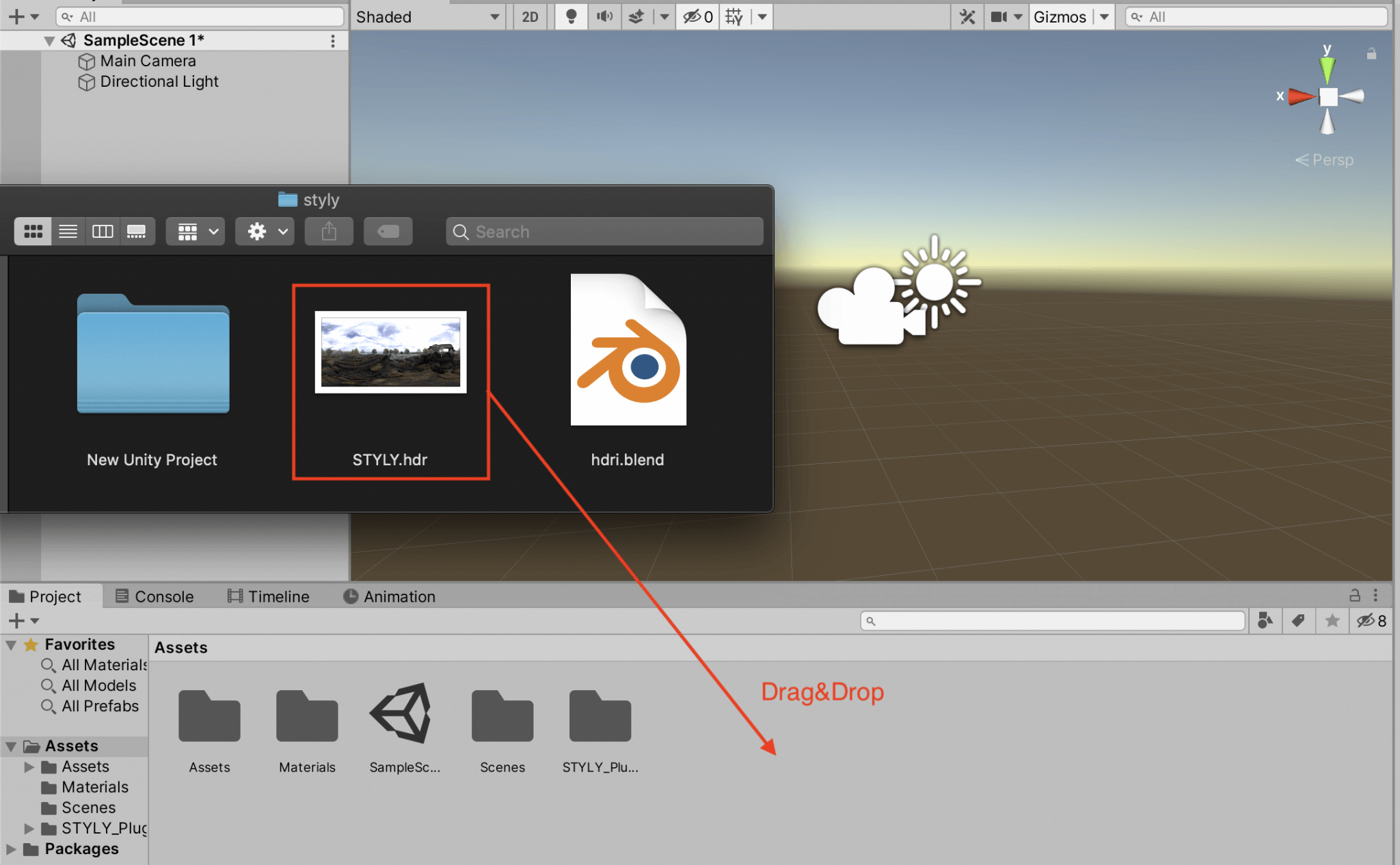
Task: Toggle 2D scene view mode
Action: (x=530, y=16)
